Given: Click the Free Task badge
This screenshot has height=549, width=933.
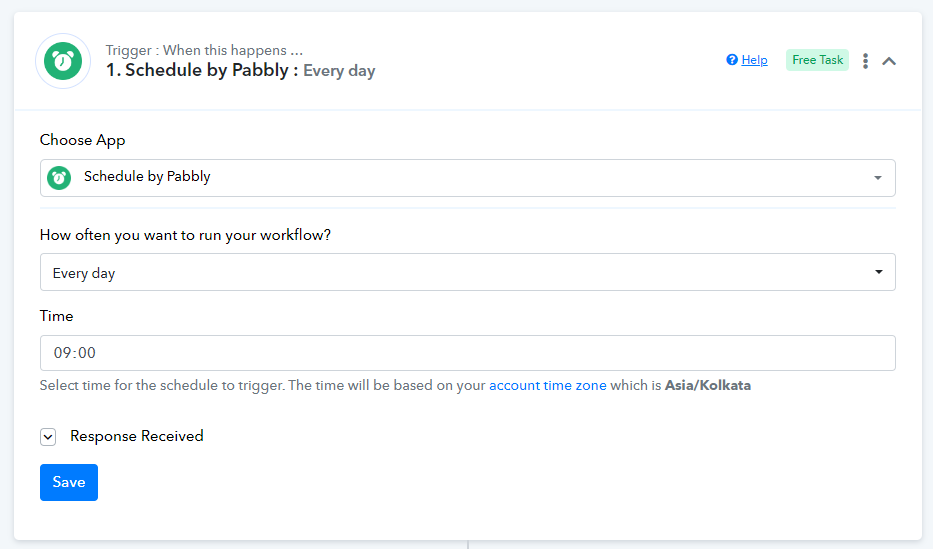Looking at the screenshot, I should 817,60.
